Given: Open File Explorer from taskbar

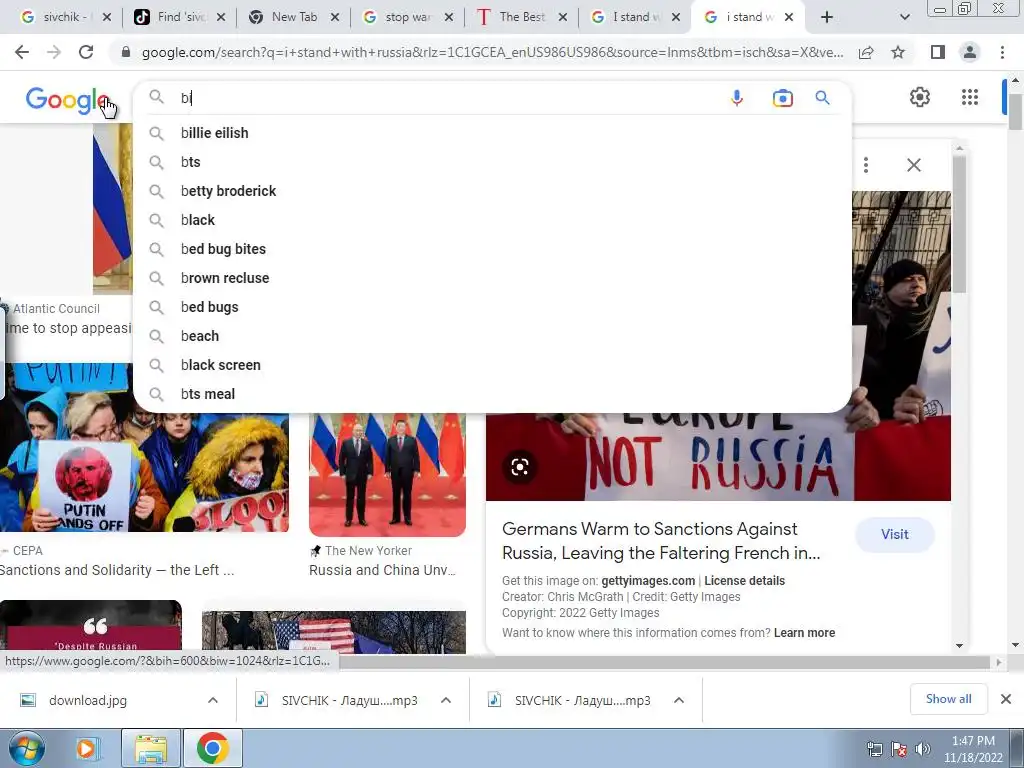Looking at the screenshot, I should [x=151, y=748].
